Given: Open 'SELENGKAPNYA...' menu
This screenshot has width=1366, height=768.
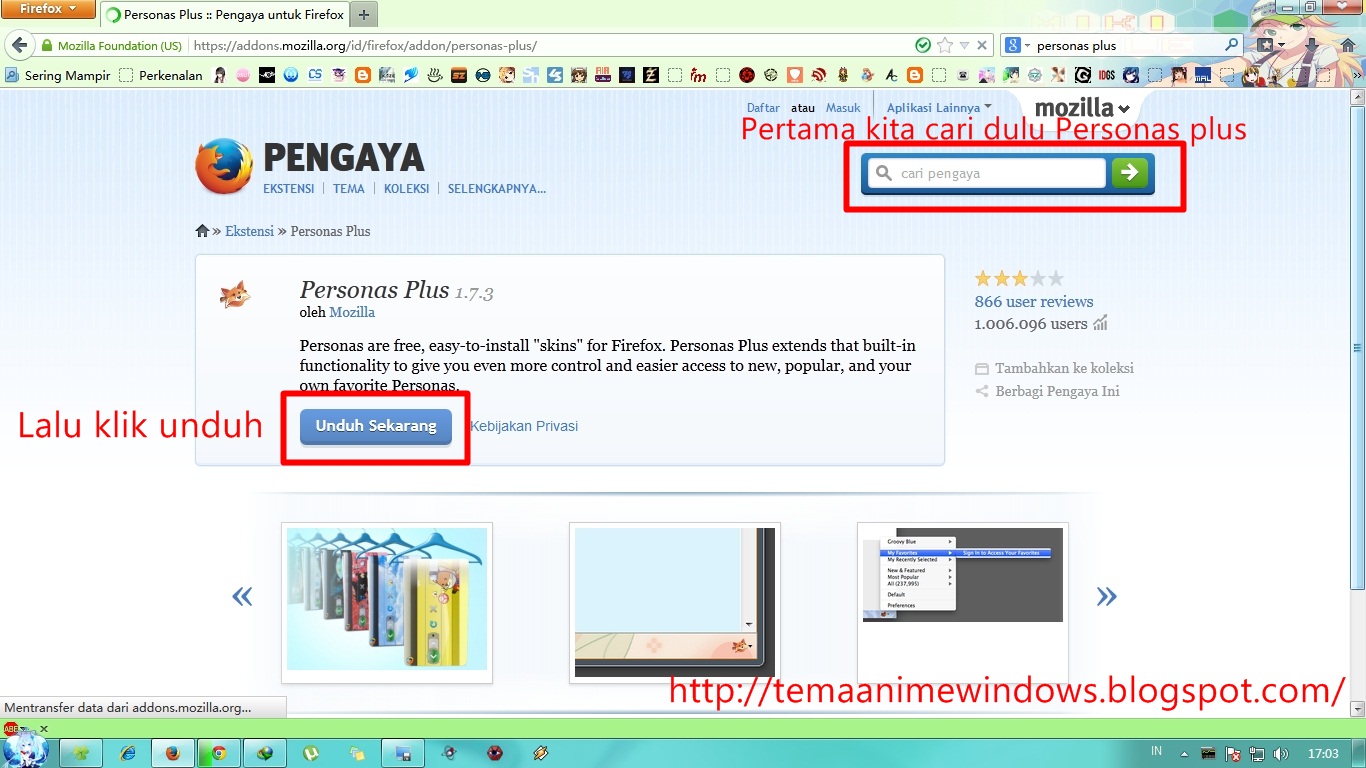Looking at the screenshot, I should tap(497, 189).
